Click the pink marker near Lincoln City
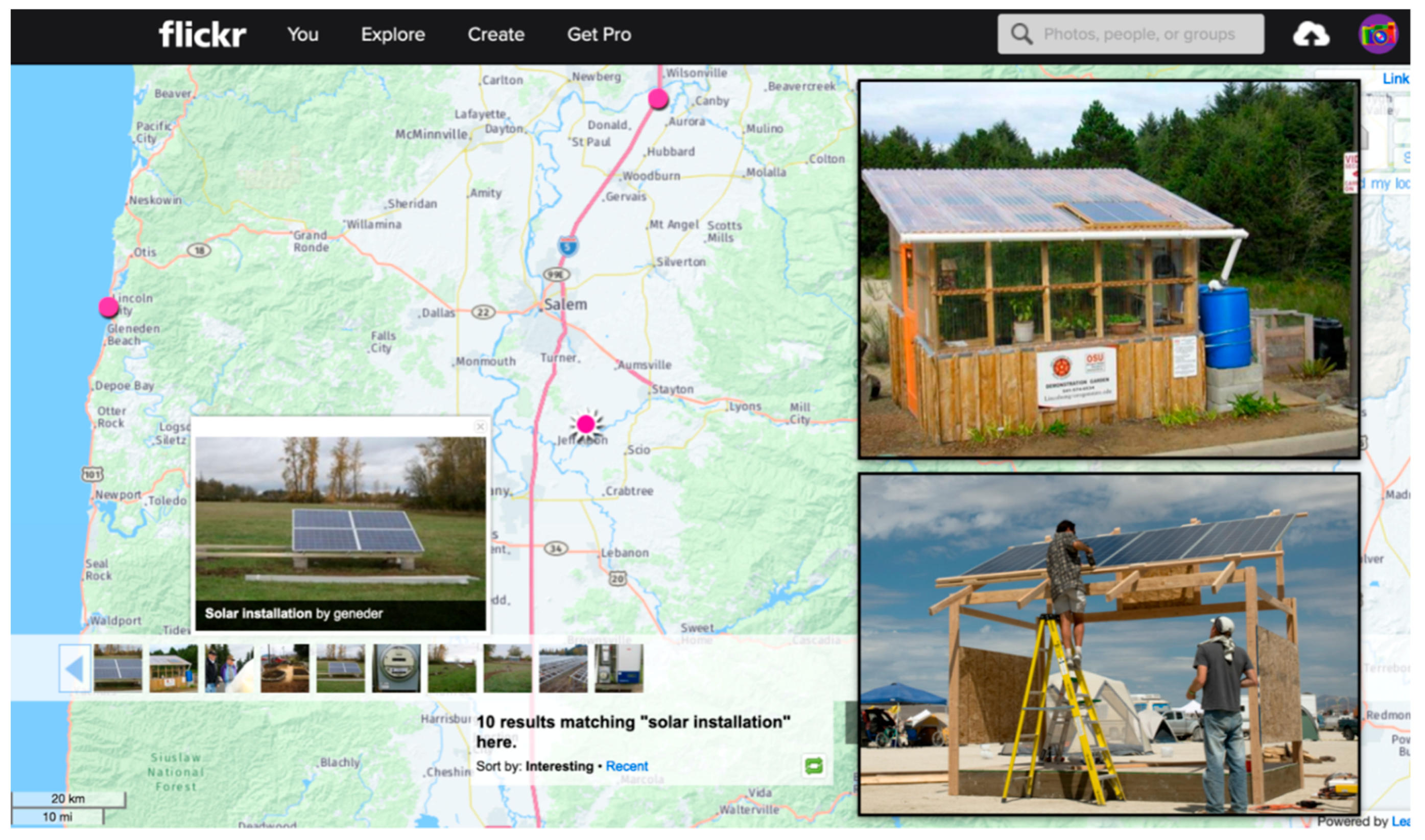This screenshot has height=840, width=1425. [x=108, y=307]
